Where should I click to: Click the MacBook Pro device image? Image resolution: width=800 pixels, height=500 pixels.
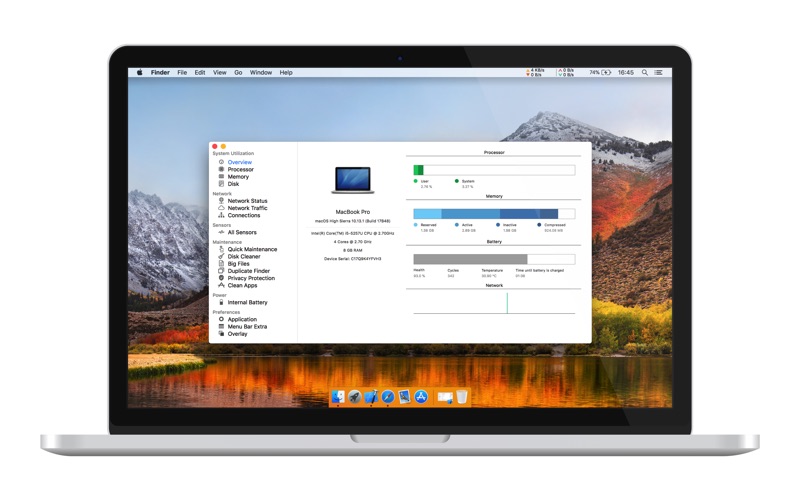coord(353,180)
